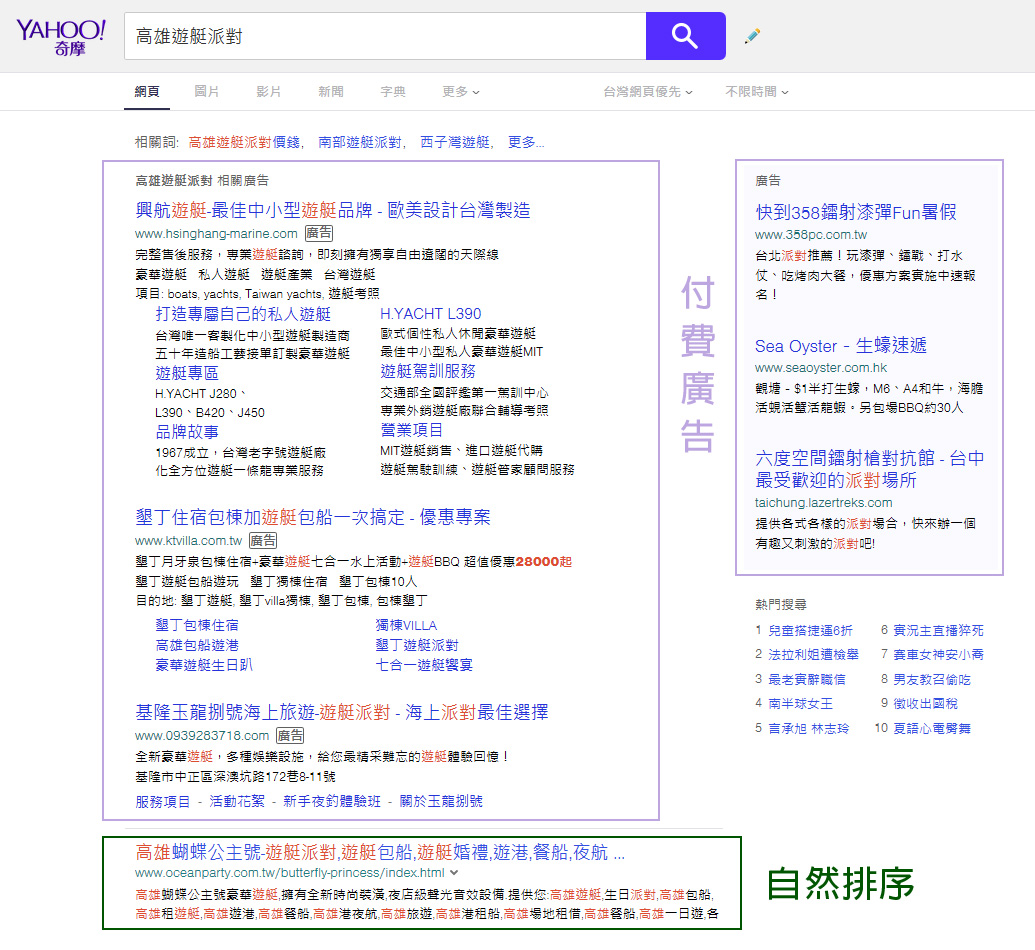
Task: Open sitelink 關於玉龍捌號
Action: tap(441, 801)
